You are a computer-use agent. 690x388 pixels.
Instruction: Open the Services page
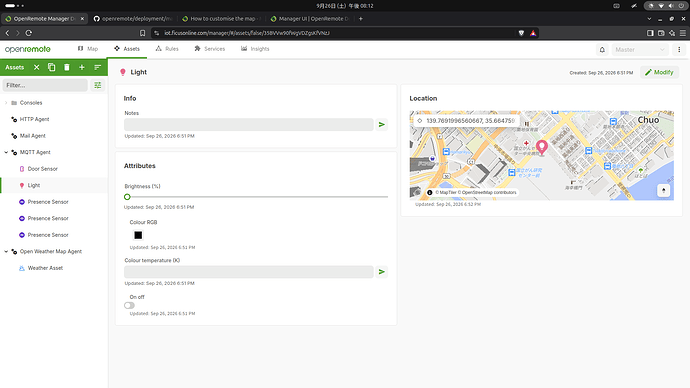pos(209,49)
